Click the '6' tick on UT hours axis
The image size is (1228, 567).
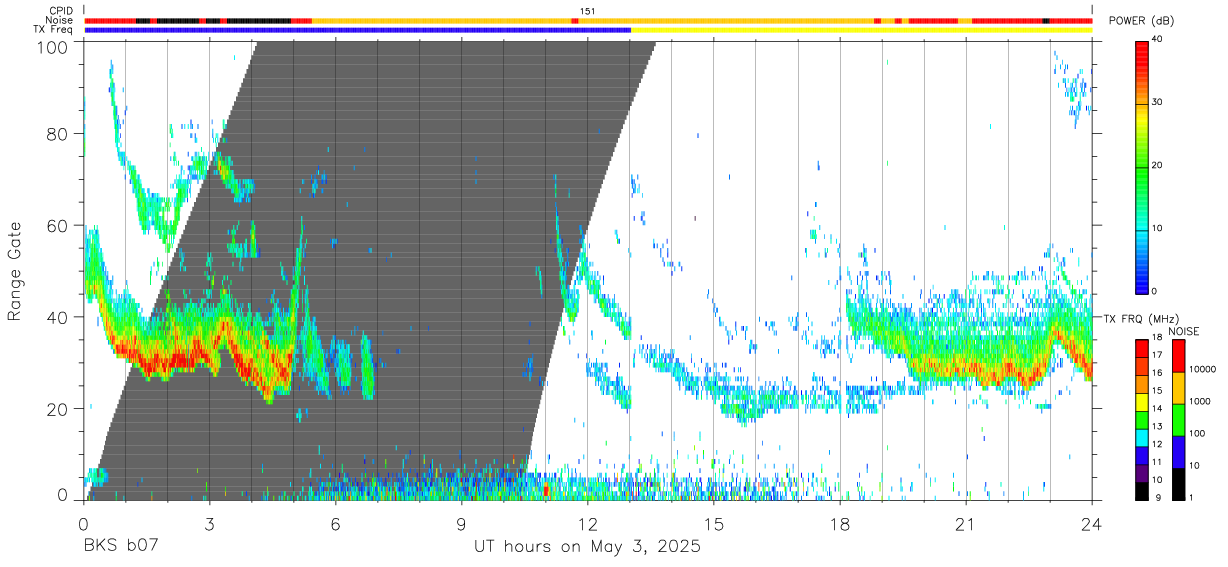tap(335, 523)
